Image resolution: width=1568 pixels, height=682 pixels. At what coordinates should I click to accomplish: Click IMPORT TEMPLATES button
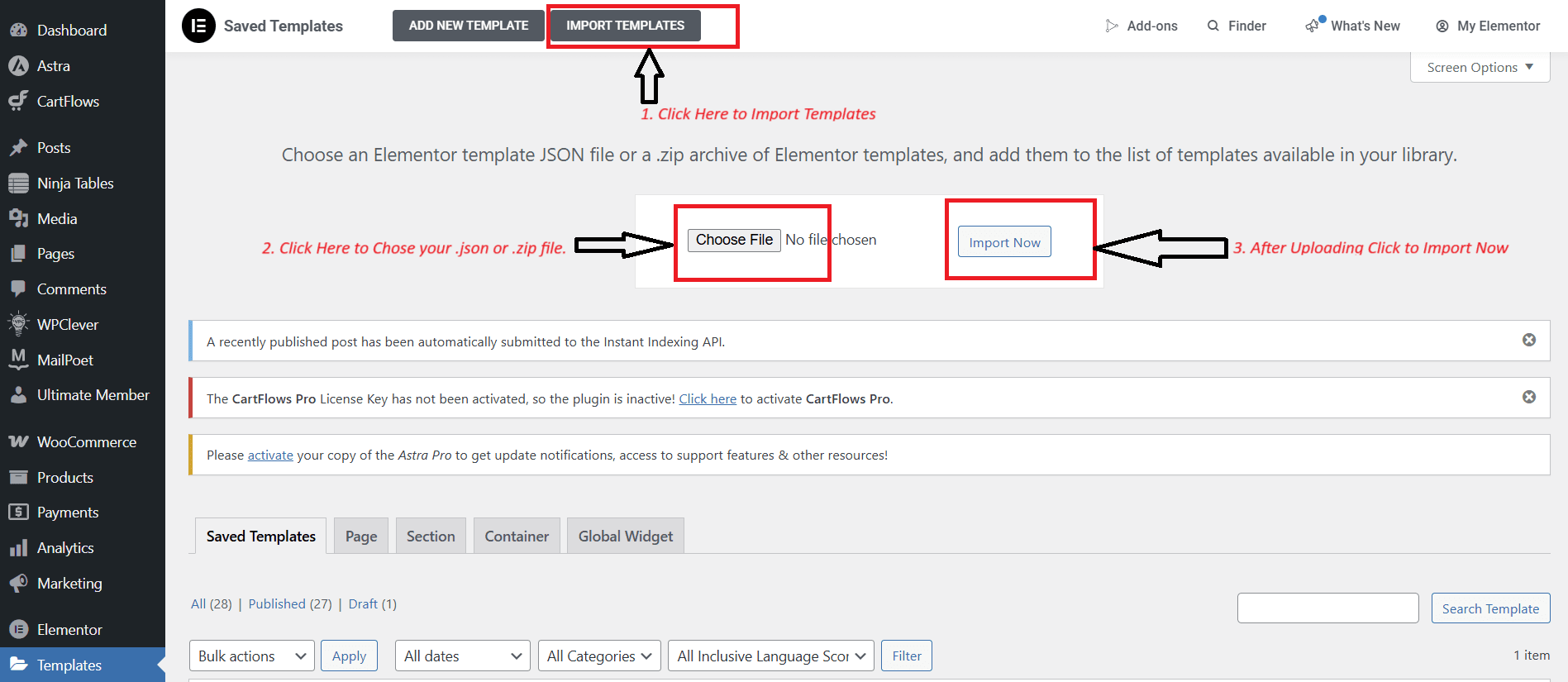(x=625, y=26)
